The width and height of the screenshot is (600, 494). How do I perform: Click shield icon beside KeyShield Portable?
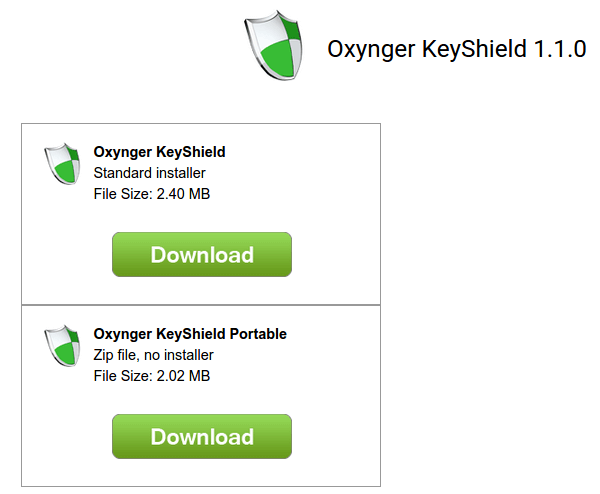(62, 346)
